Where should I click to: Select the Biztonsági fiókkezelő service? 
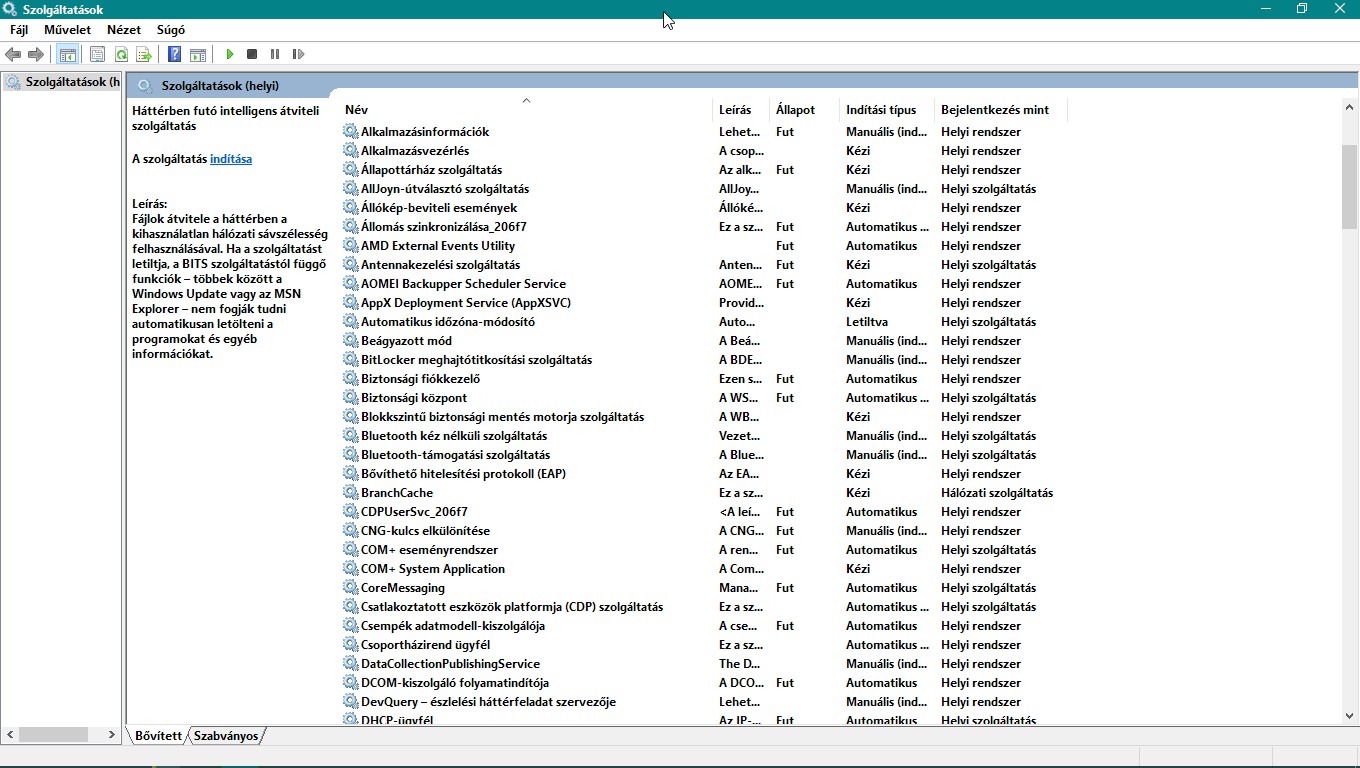[704, 378]
